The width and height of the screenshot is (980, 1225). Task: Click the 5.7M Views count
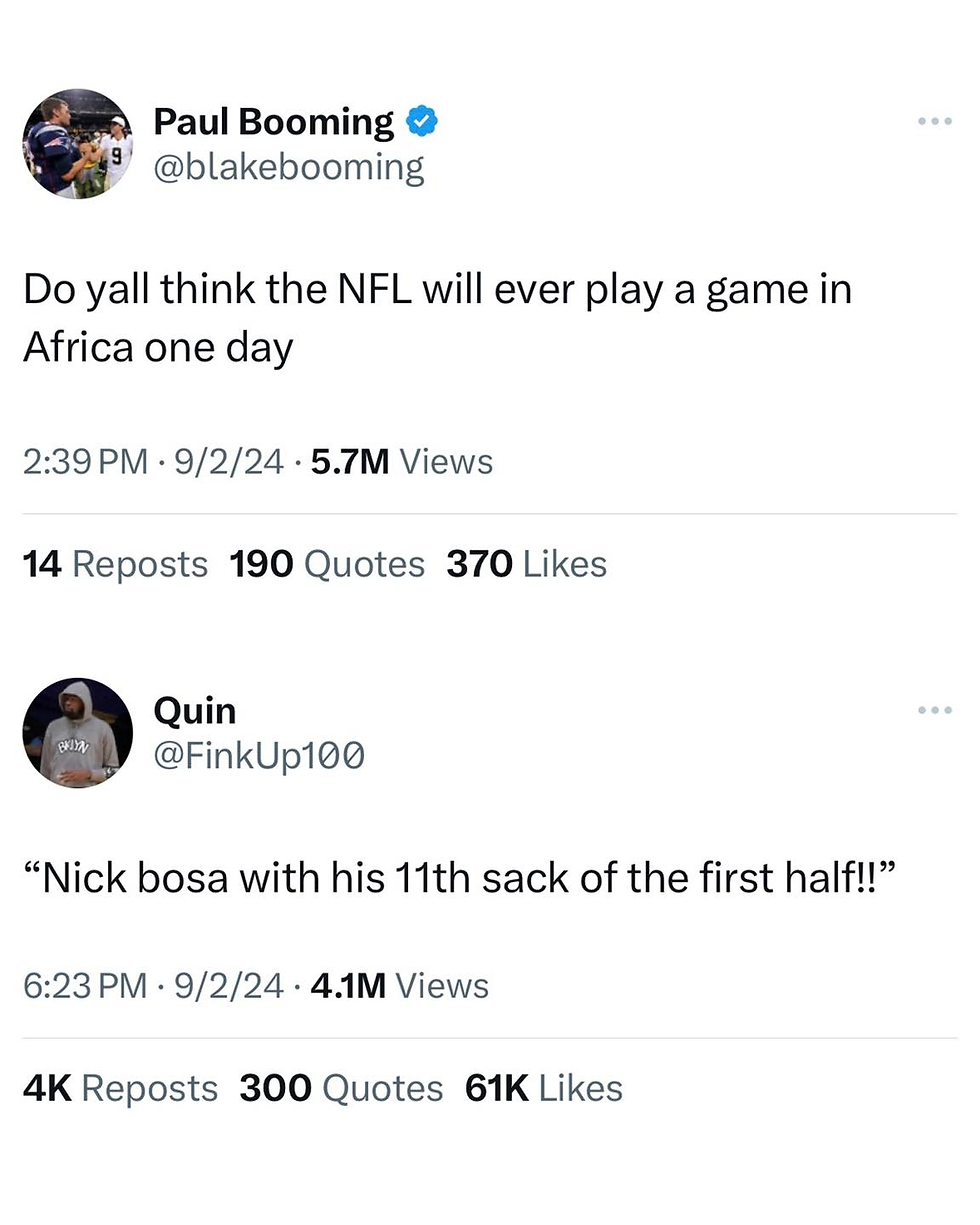(x=402, y=462)
